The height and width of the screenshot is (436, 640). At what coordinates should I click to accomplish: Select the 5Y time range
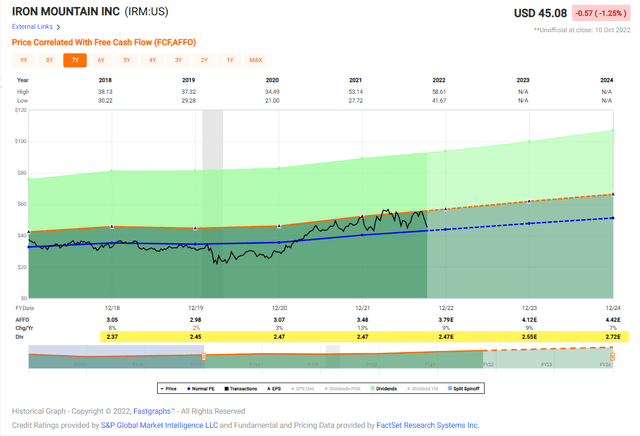pyautogui.click(x=127, y=60)
